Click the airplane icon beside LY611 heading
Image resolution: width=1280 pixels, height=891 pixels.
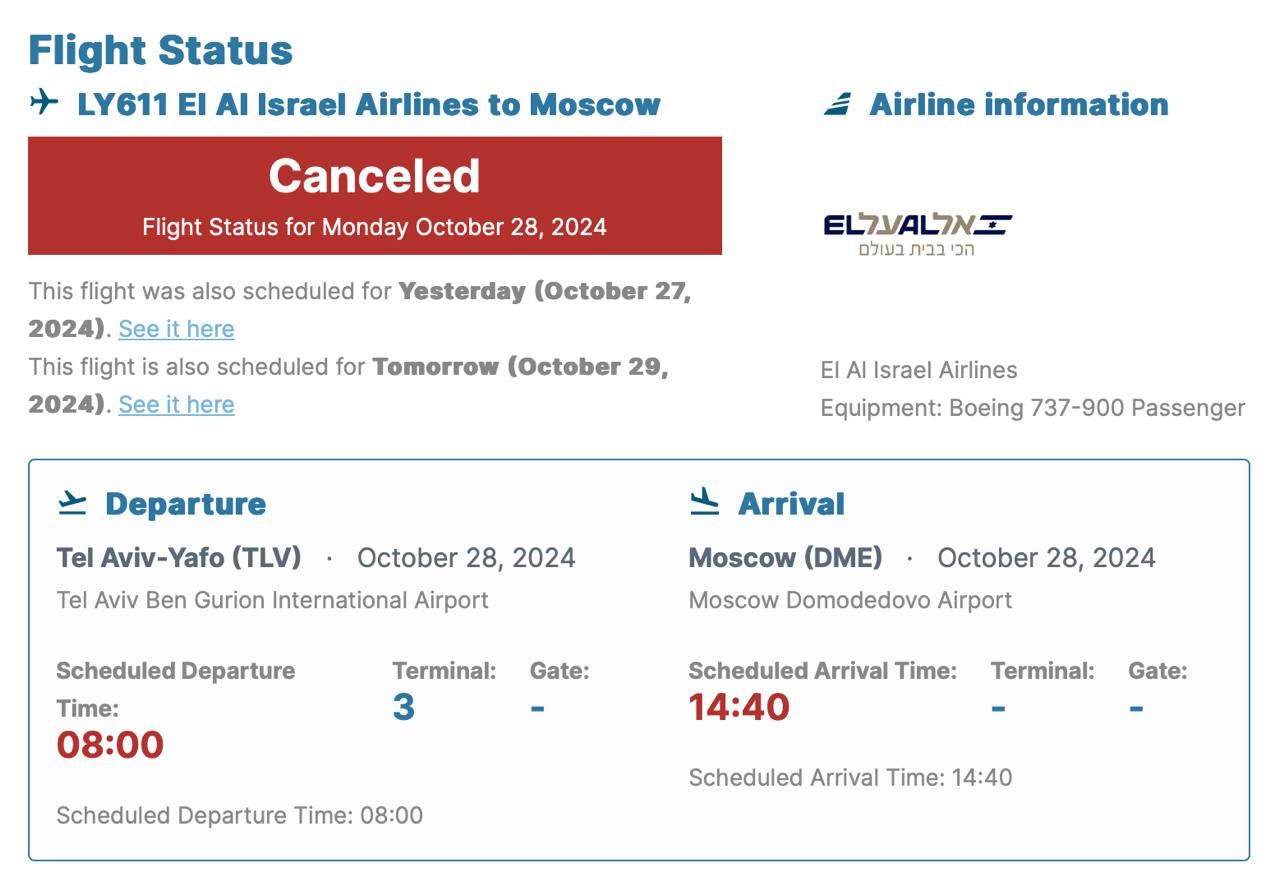pyautogui.click(x=44, y=102)
